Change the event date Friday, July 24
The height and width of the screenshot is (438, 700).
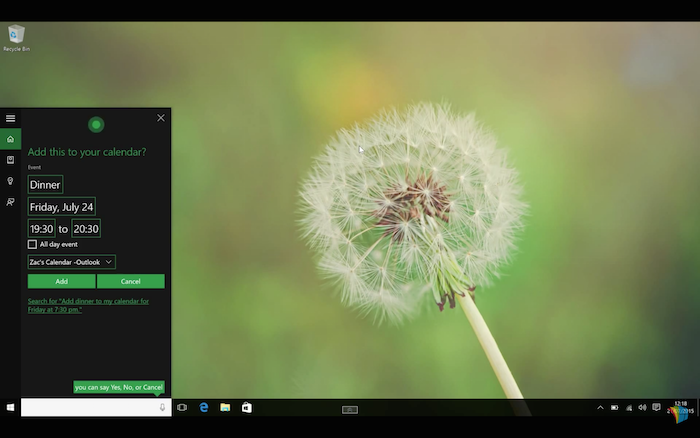[x=62, y=207]
